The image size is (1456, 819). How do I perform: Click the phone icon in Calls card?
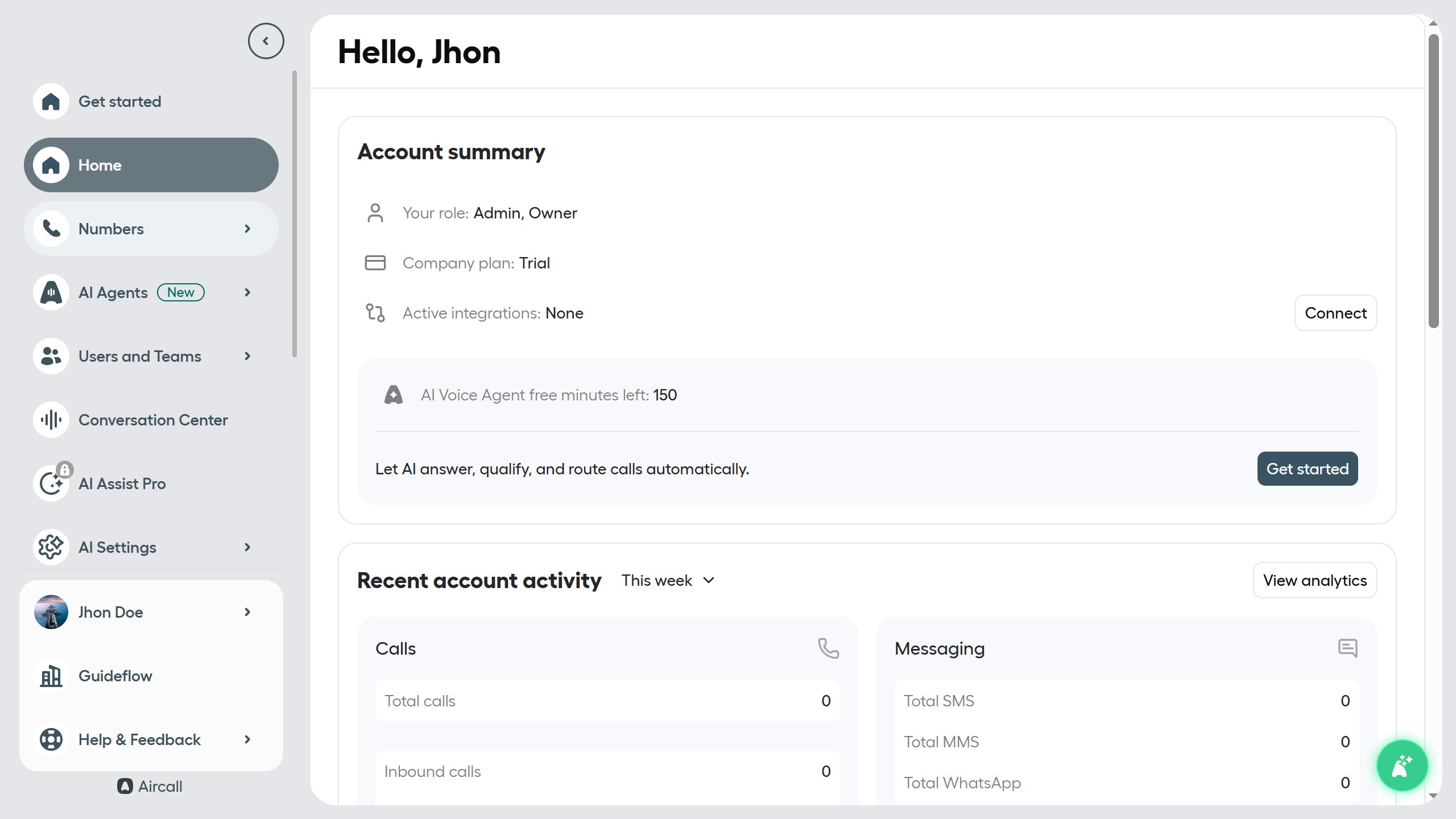(x=828, y=648)
